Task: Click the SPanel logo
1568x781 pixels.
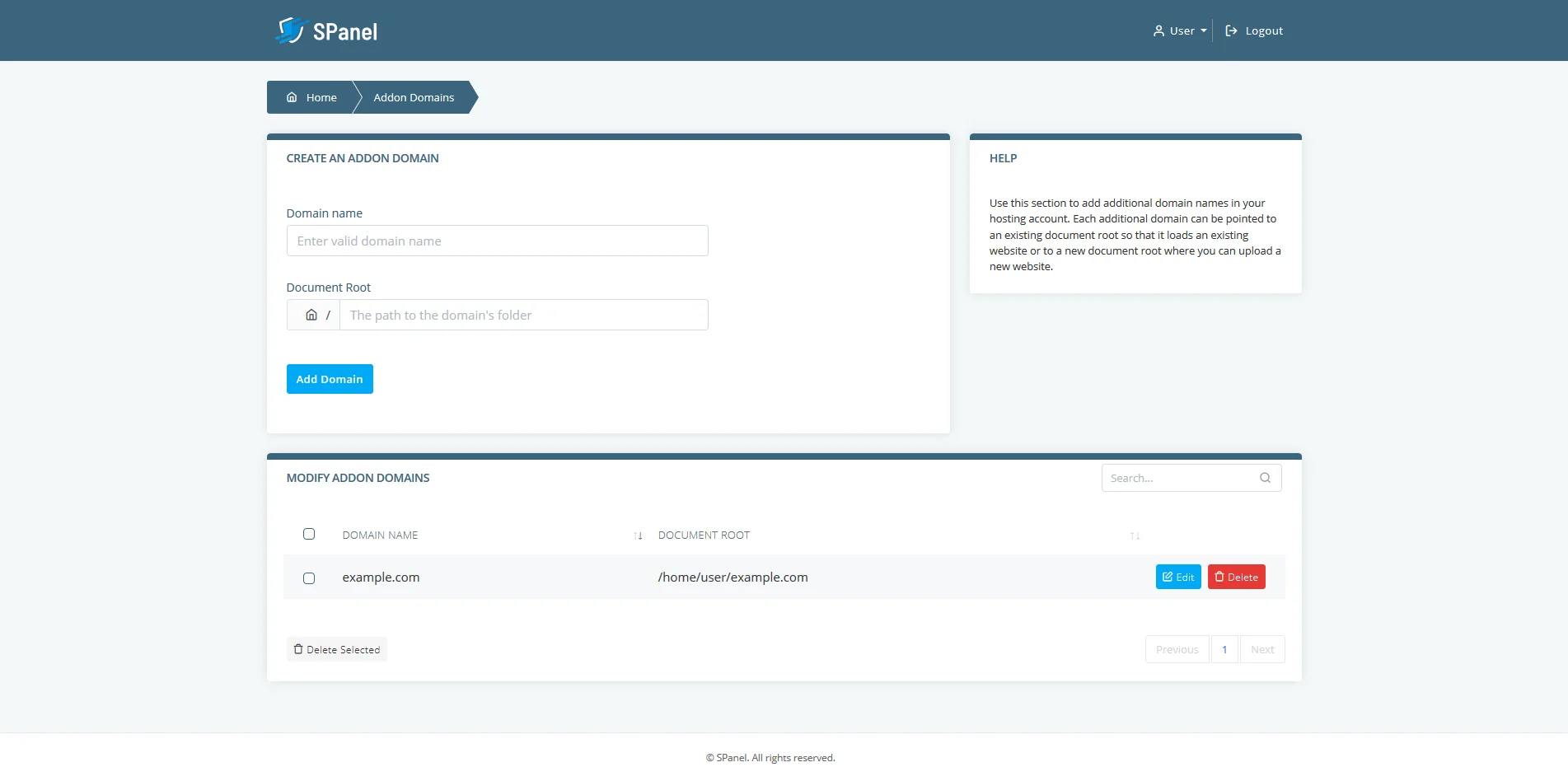Action: pyautogui.click(x=326, y=30)
